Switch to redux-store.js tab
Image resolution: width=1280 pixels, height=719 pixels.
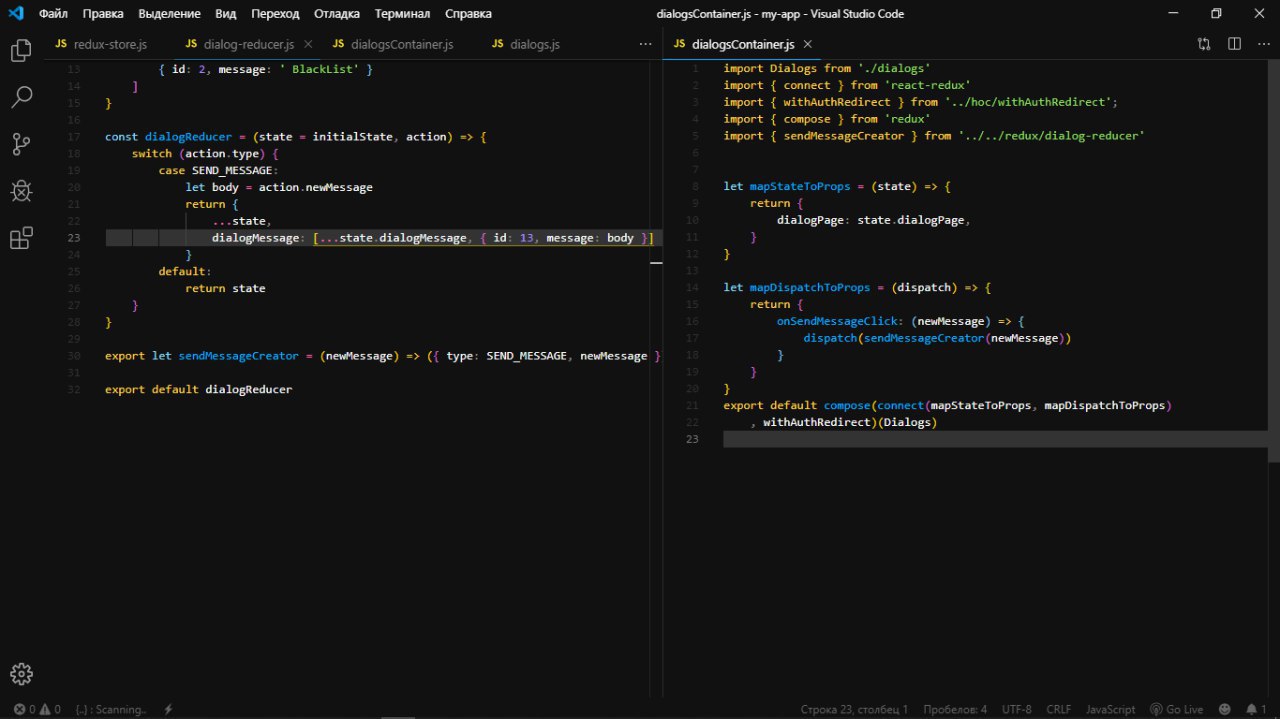point(101,45)
